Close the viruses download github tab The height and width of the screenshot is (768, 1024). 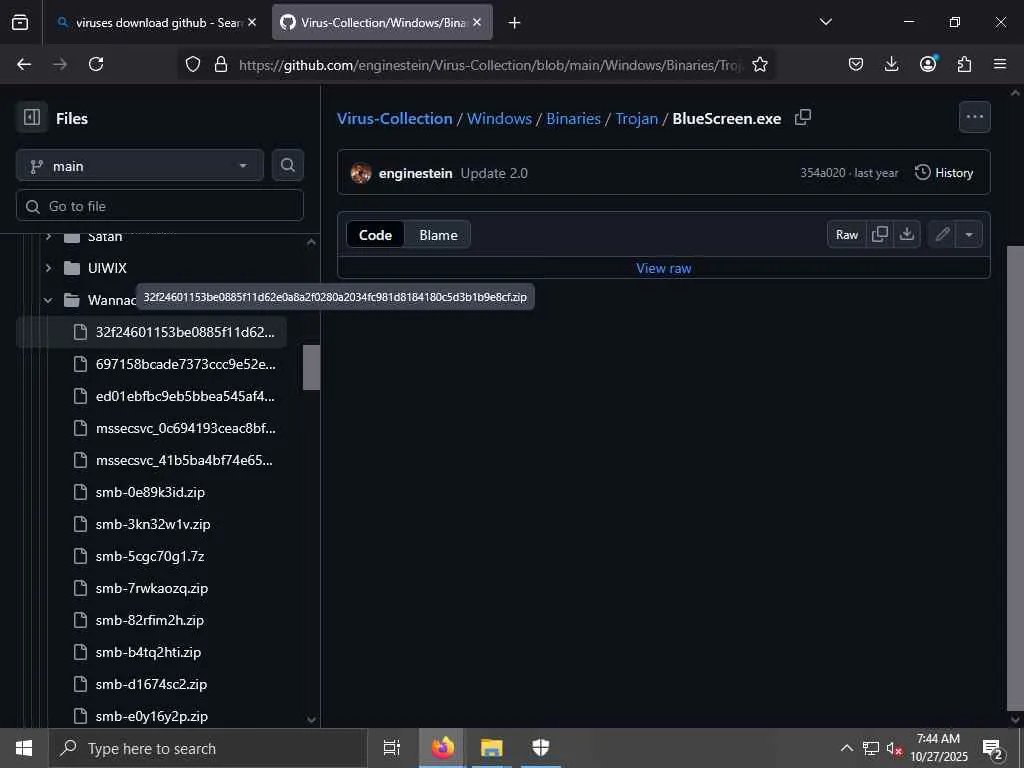(x=252, y=22)
